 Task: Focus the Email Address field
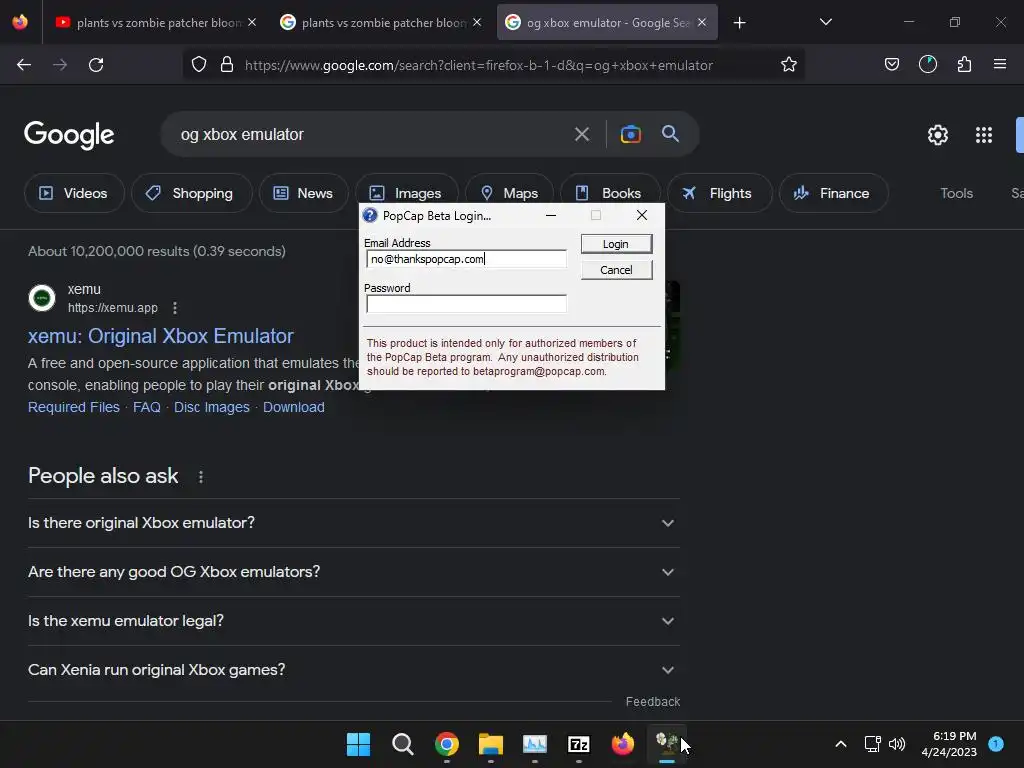[466, 259]
